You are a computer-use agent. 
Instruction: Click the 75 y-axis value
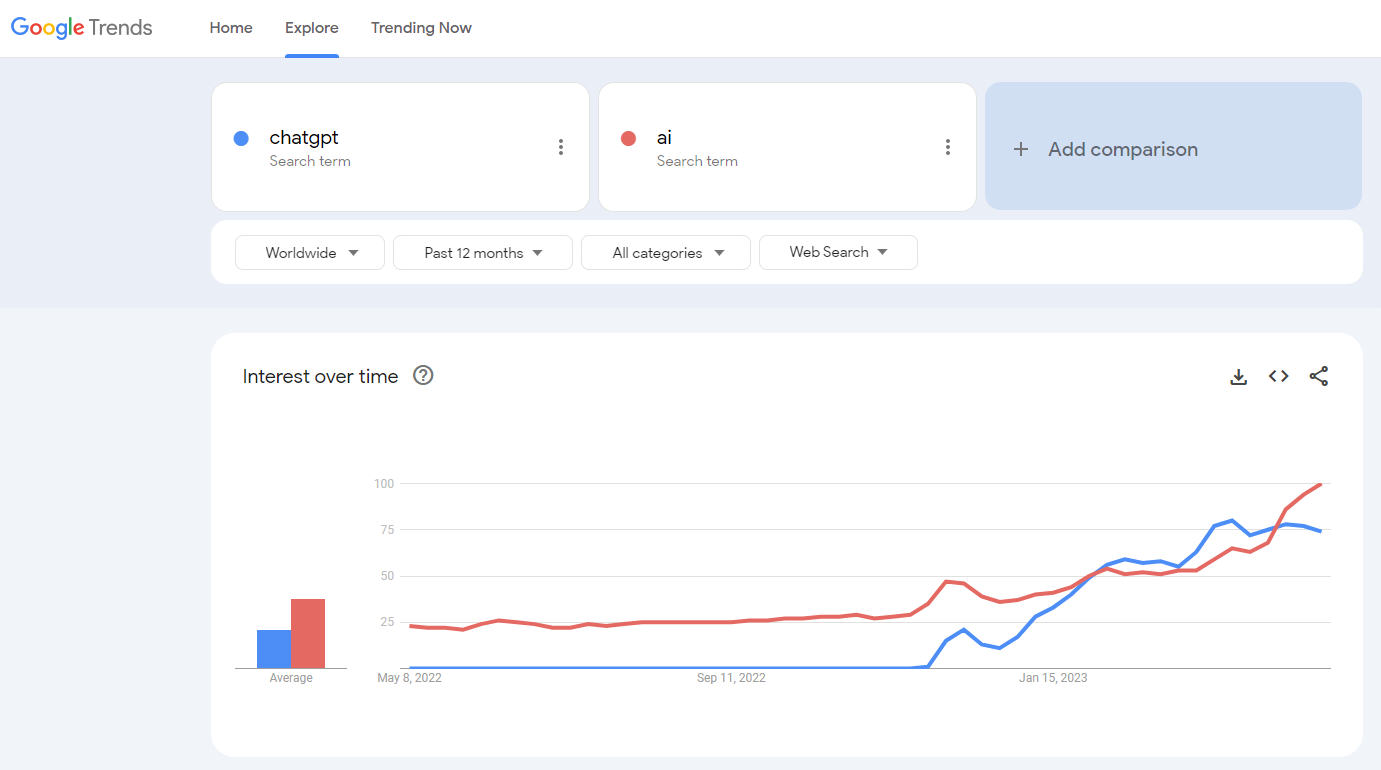click(387, 530)
